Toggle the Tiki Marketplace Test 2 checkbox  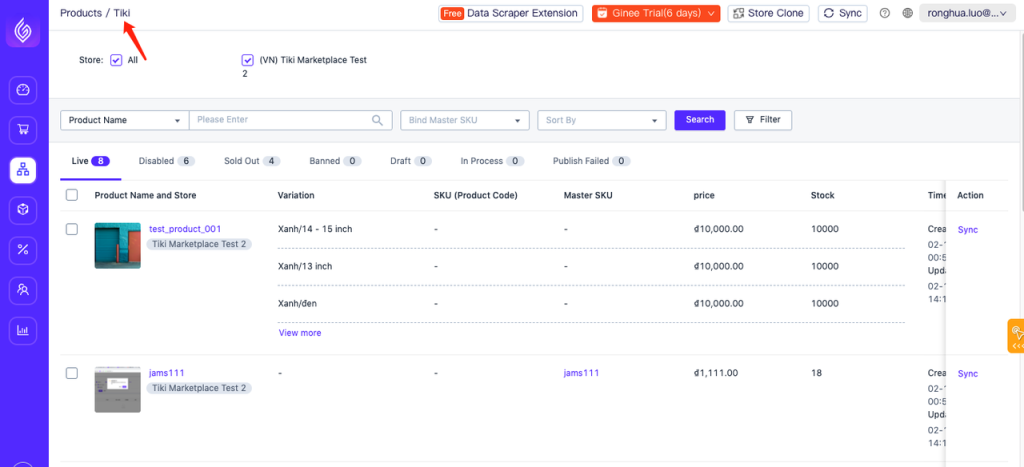248,60
